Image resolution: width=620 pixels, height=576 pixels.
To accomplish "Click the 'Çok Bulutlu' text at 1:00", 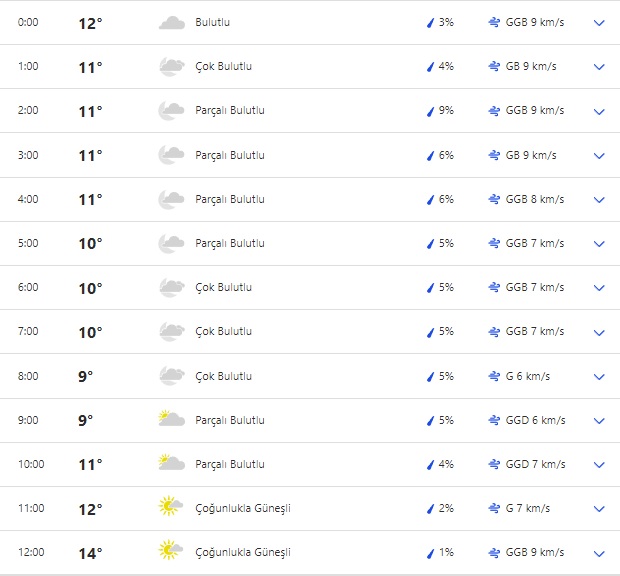I will (x=223, y=67).
